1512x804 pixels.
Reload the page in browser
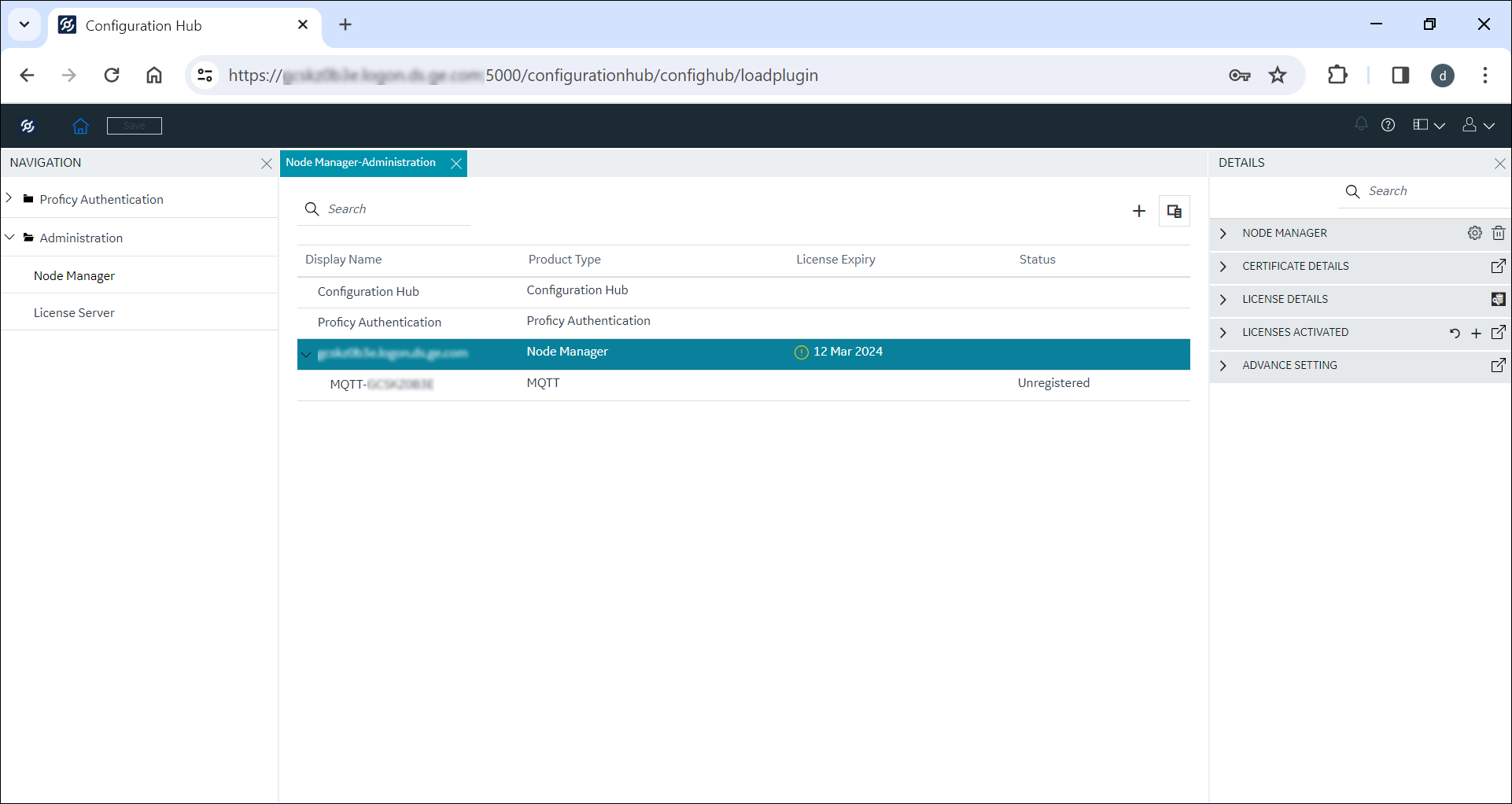[x=112, y=76]
